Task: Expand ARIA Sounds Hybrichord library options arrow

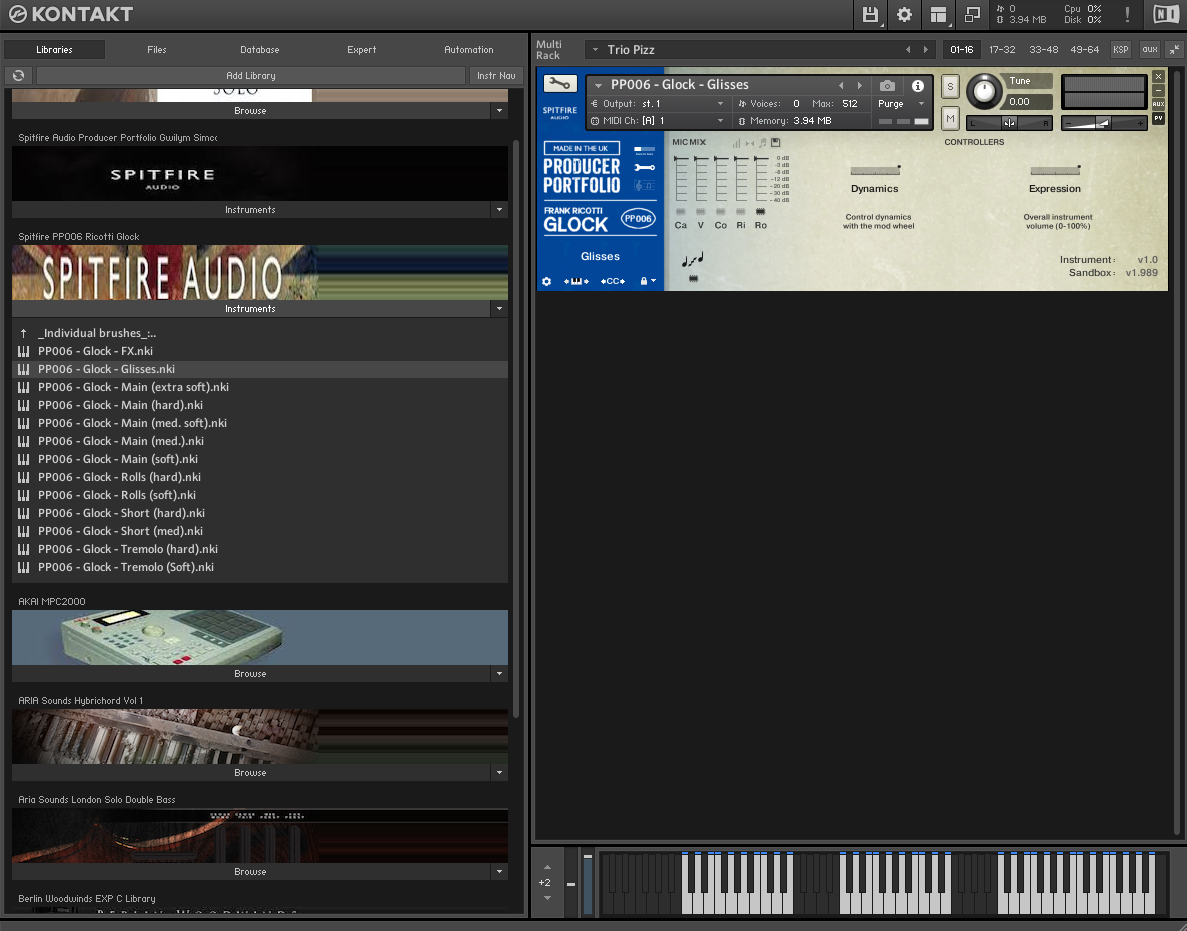Action: click(499, 773)
